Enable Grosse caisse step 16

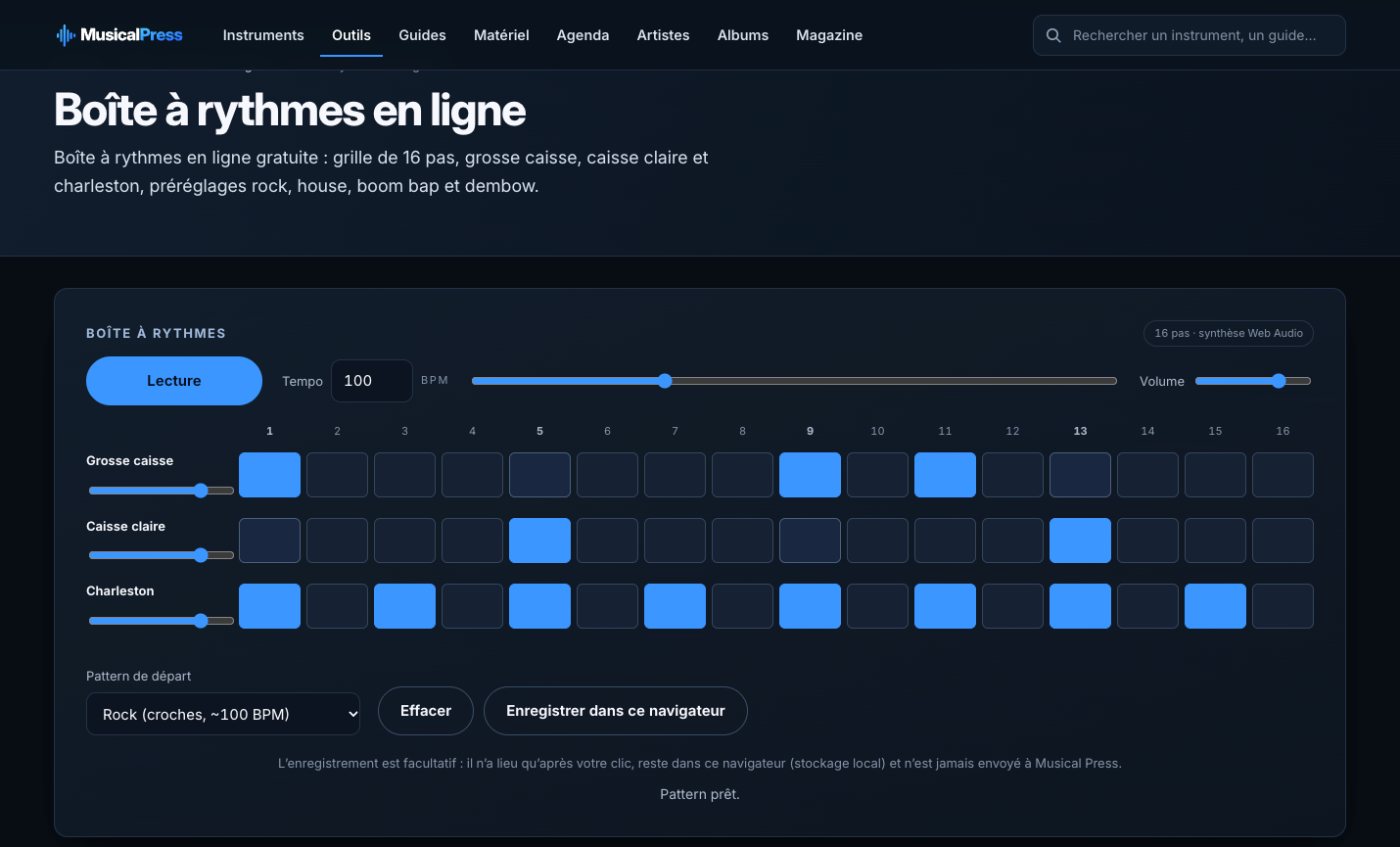[1283, 475]
